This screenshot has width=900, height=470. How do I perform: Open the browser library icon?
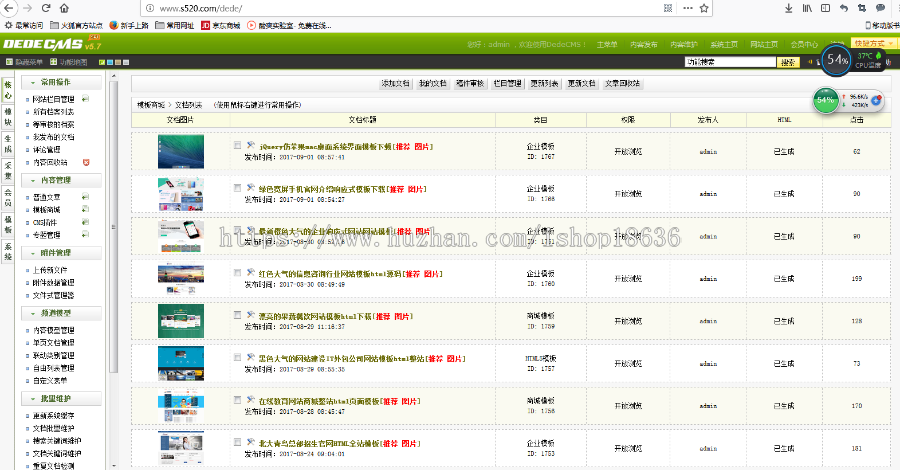pos(807,8)
